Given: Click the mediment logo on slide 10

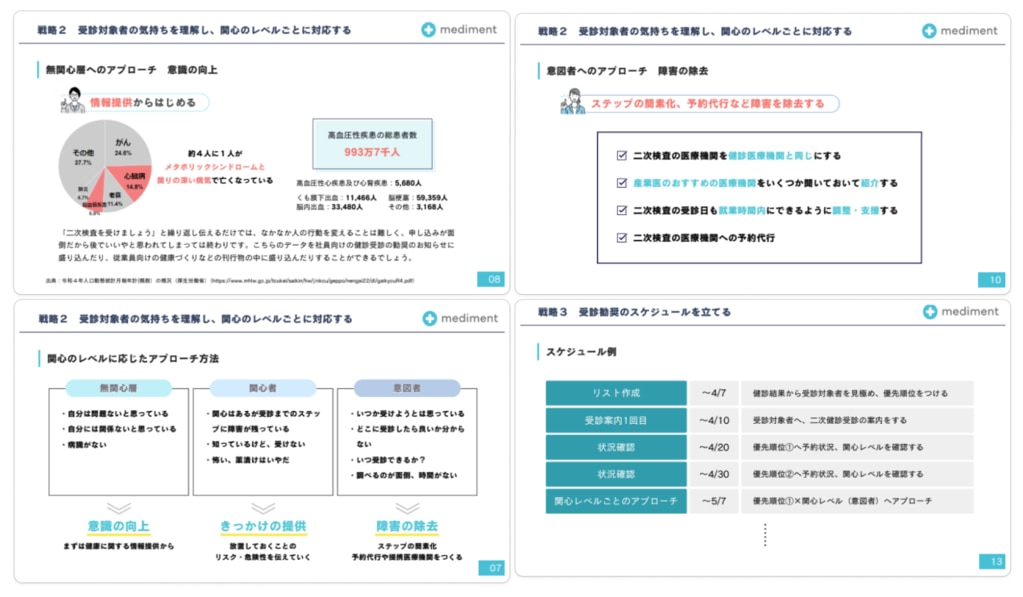Looking at the screenshot, I should (960, 31).
